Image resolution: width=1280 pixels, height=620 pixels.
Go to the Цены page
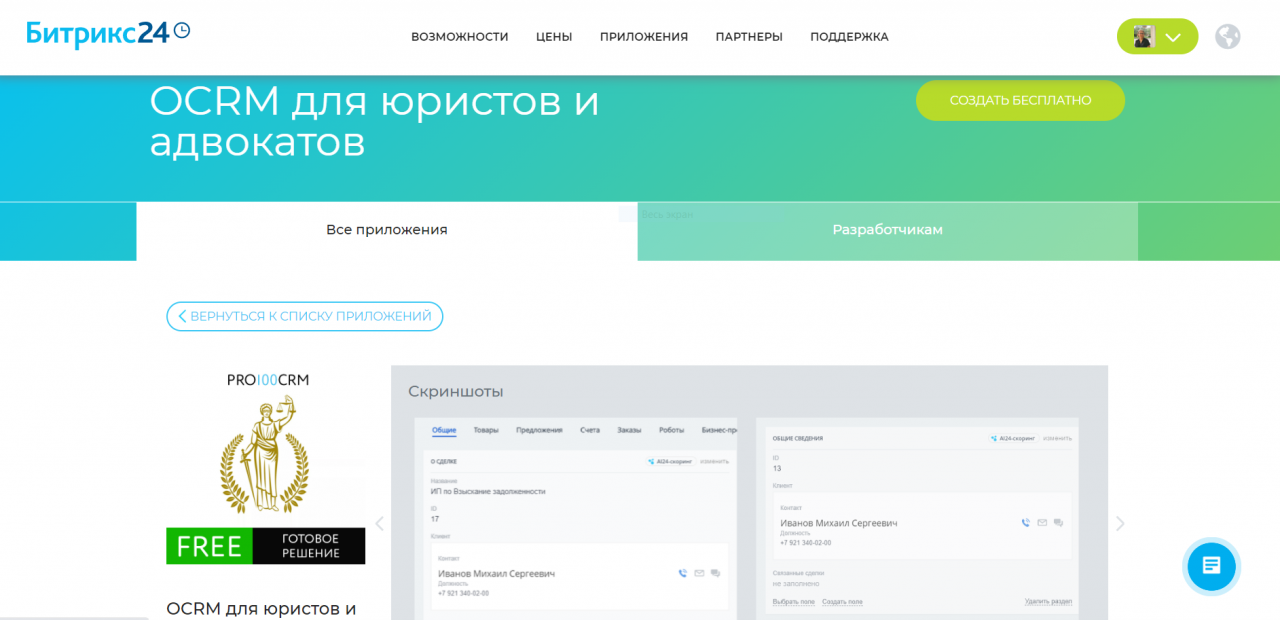[x=554, y=37]
